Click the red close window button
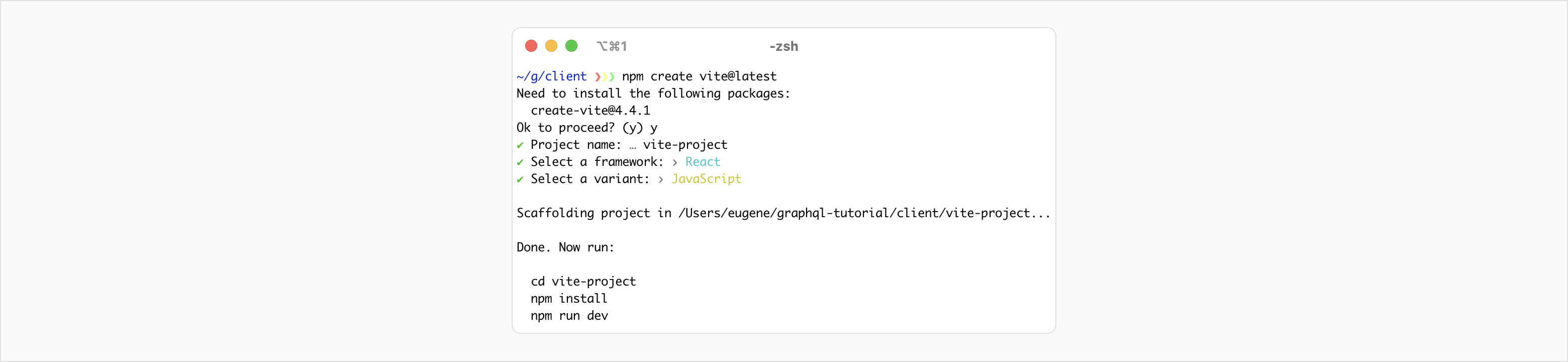 tap(531, 46)
